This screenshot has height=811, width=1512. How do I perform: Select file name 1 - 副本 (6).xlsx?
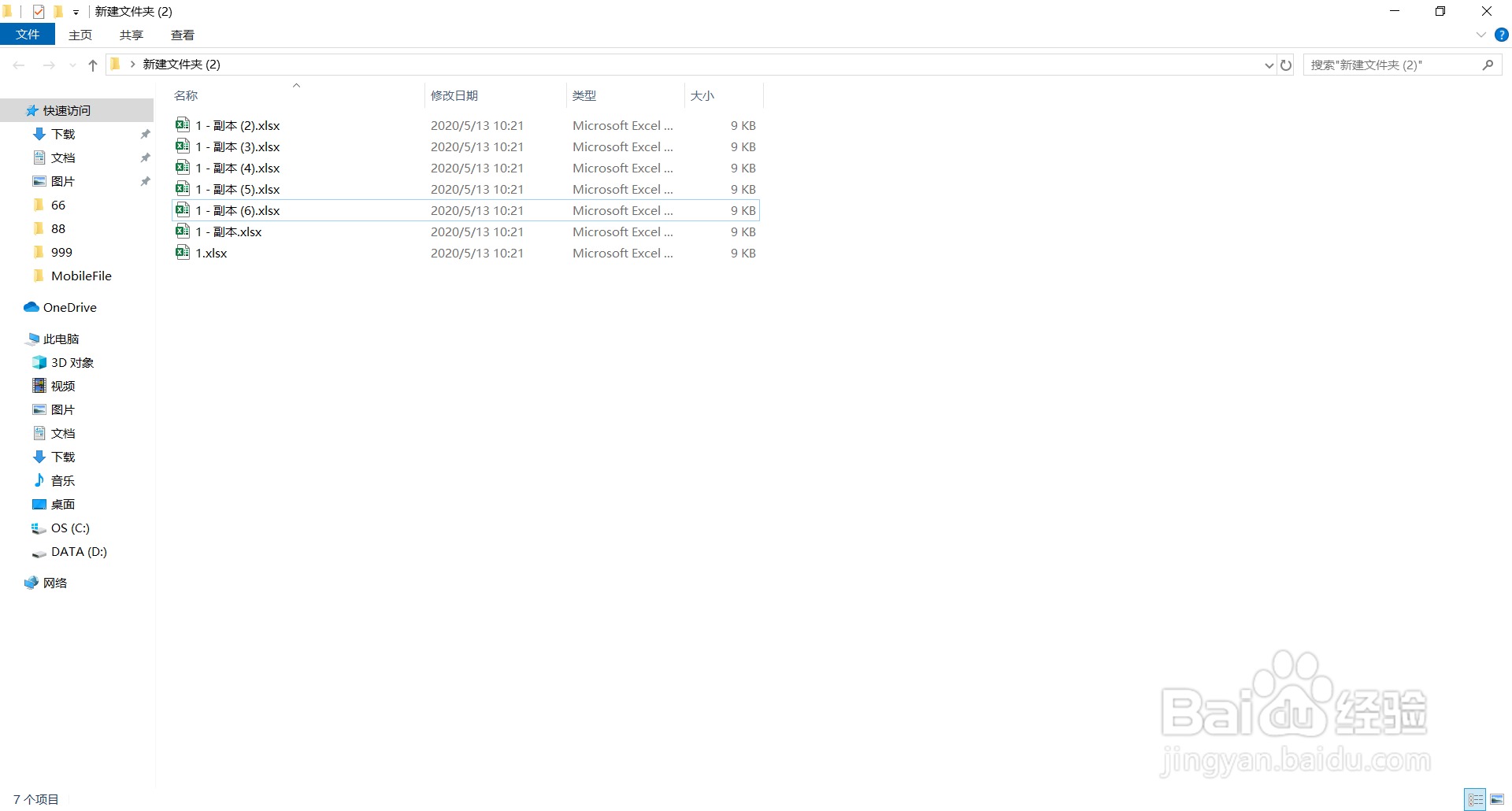pos(238,210)
